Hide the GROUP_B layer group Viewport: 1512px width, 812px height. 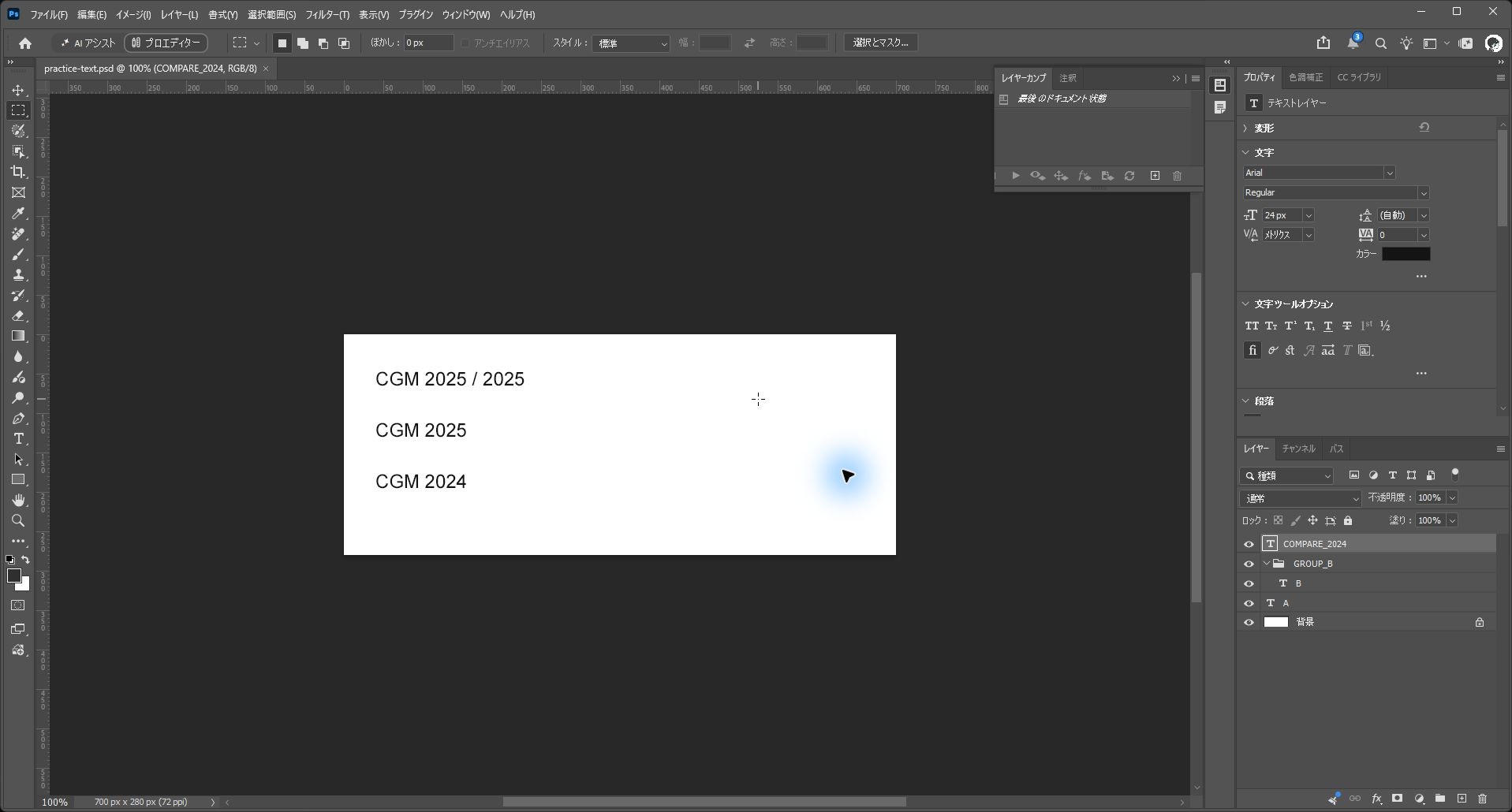tap(1249, 564)
